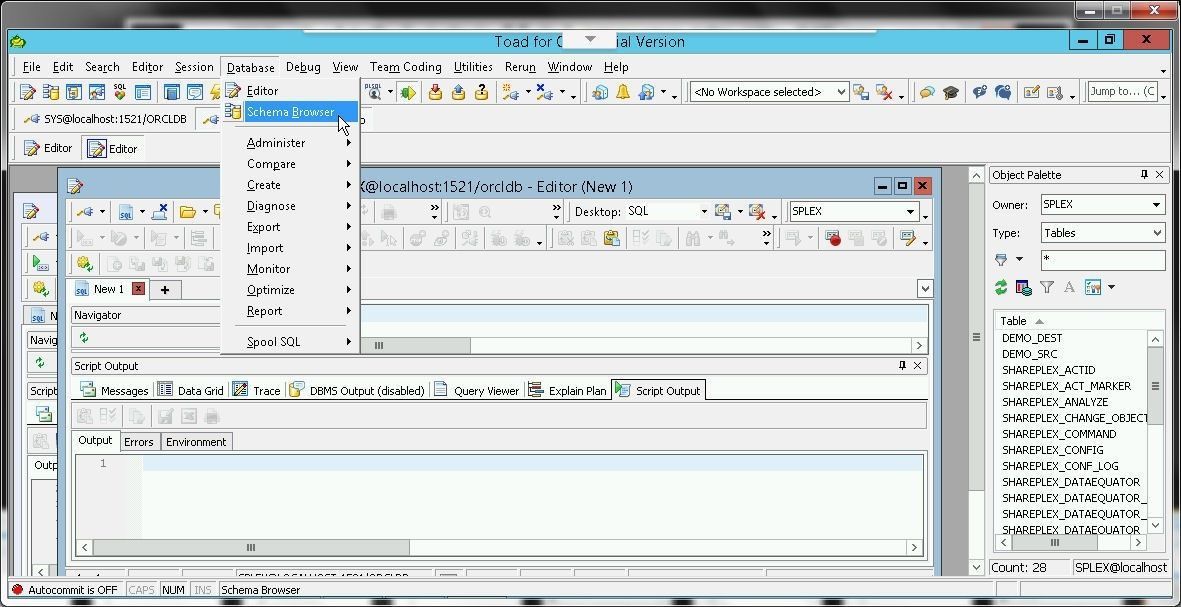Click the paste clipboard icon in Editor toolbar
This screenshot has height=607, width=1181.
612,239
